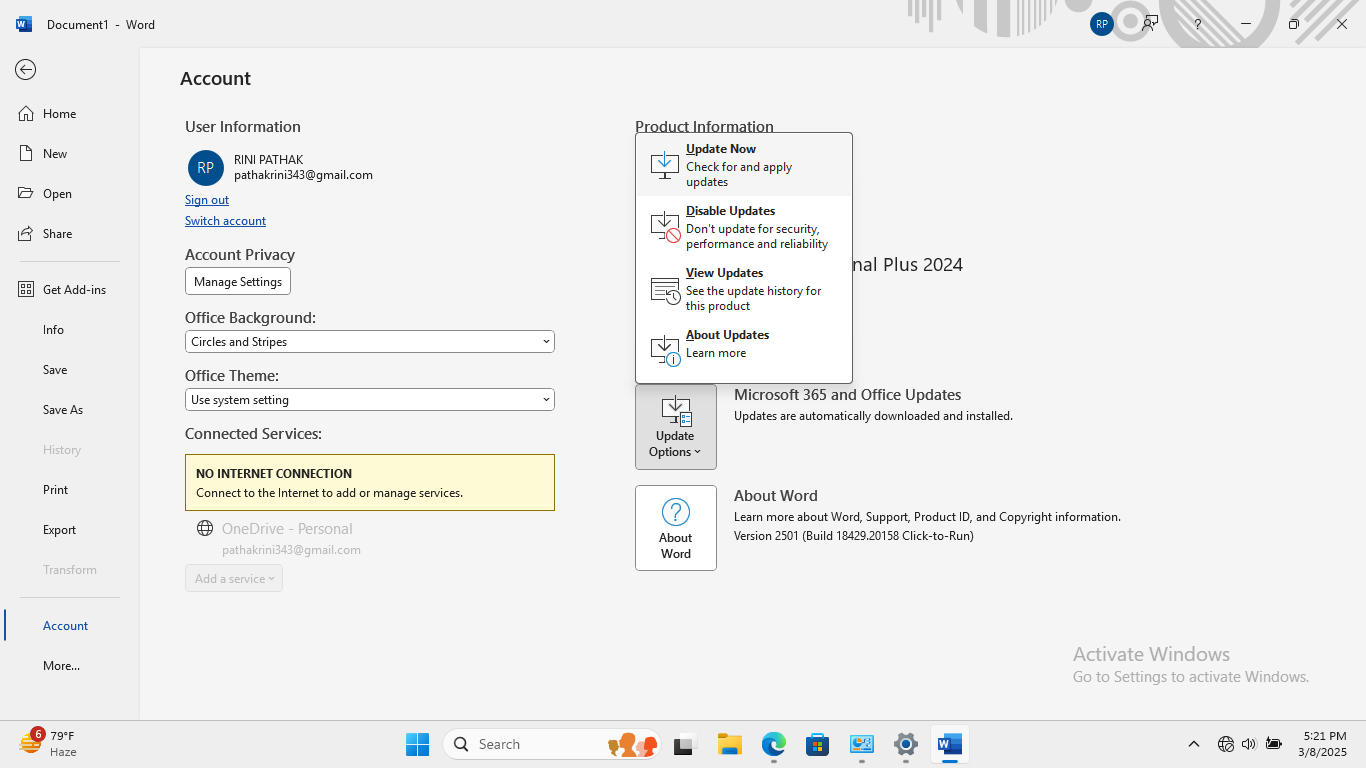Click the User Information heading

pyautogui.click(x=243, y=127)
